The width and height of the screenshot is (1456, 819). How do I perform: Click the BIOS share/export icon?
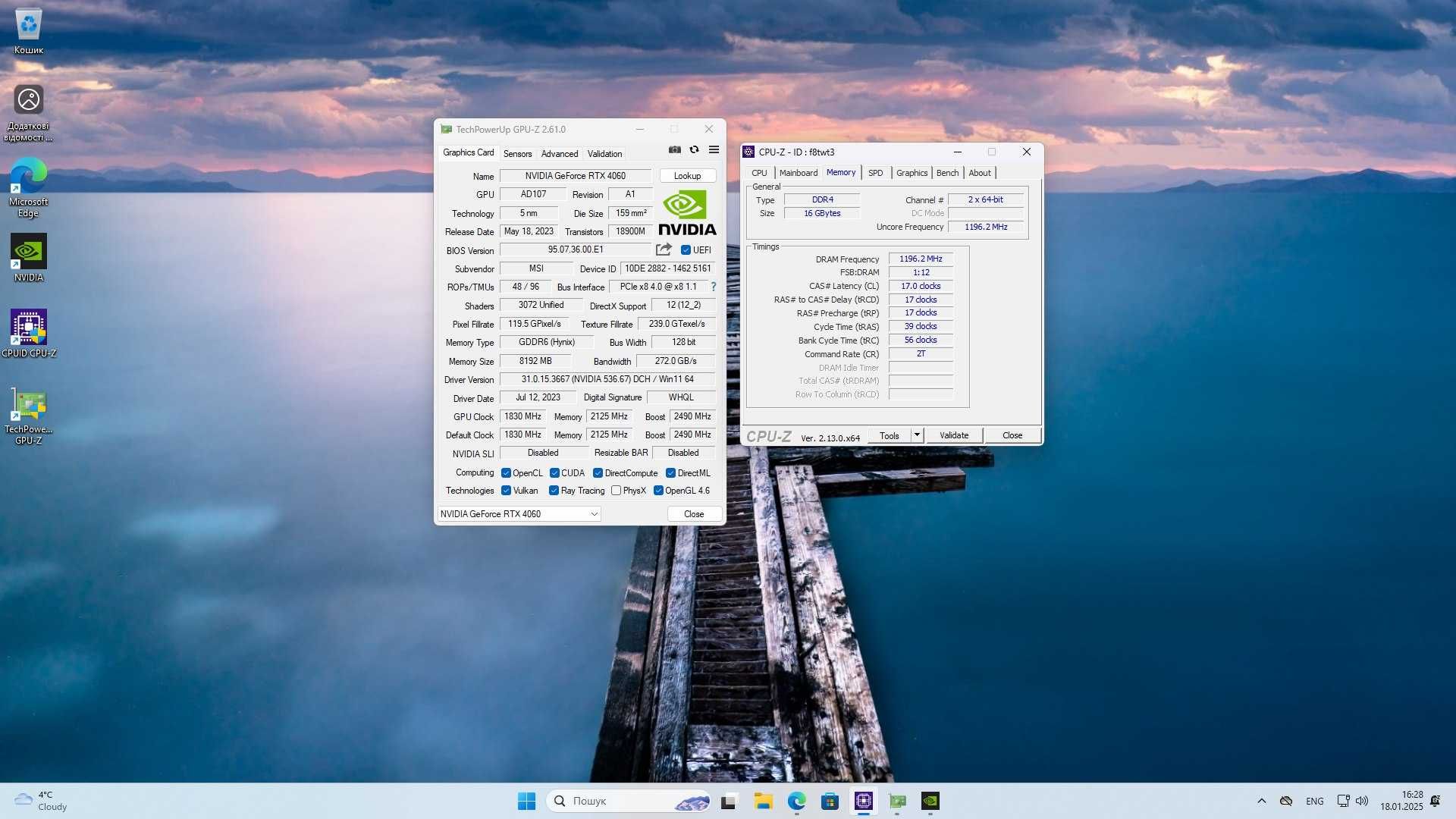point(664,249)
